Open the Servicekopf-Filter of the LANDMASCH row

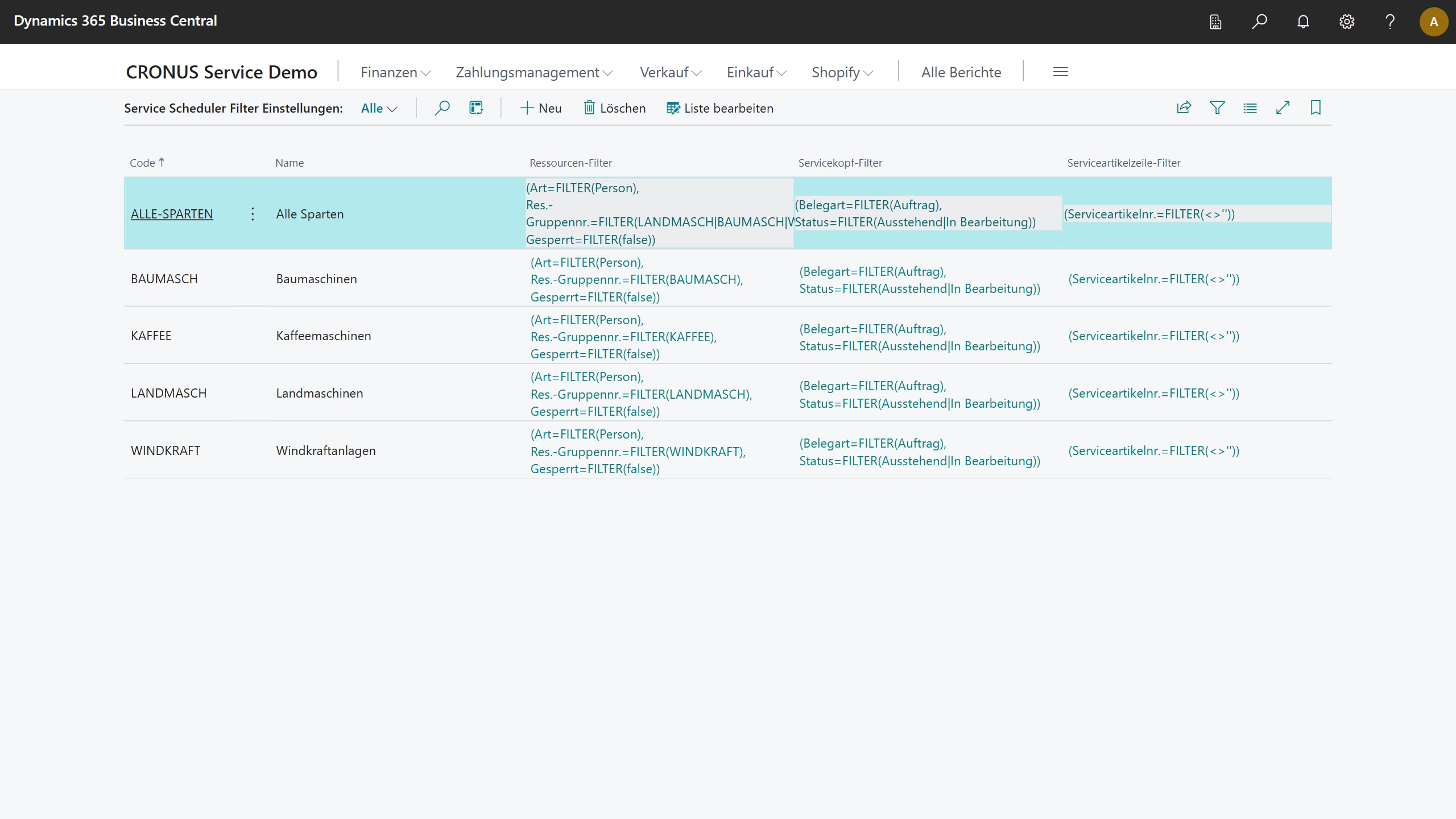pos(919,394)
